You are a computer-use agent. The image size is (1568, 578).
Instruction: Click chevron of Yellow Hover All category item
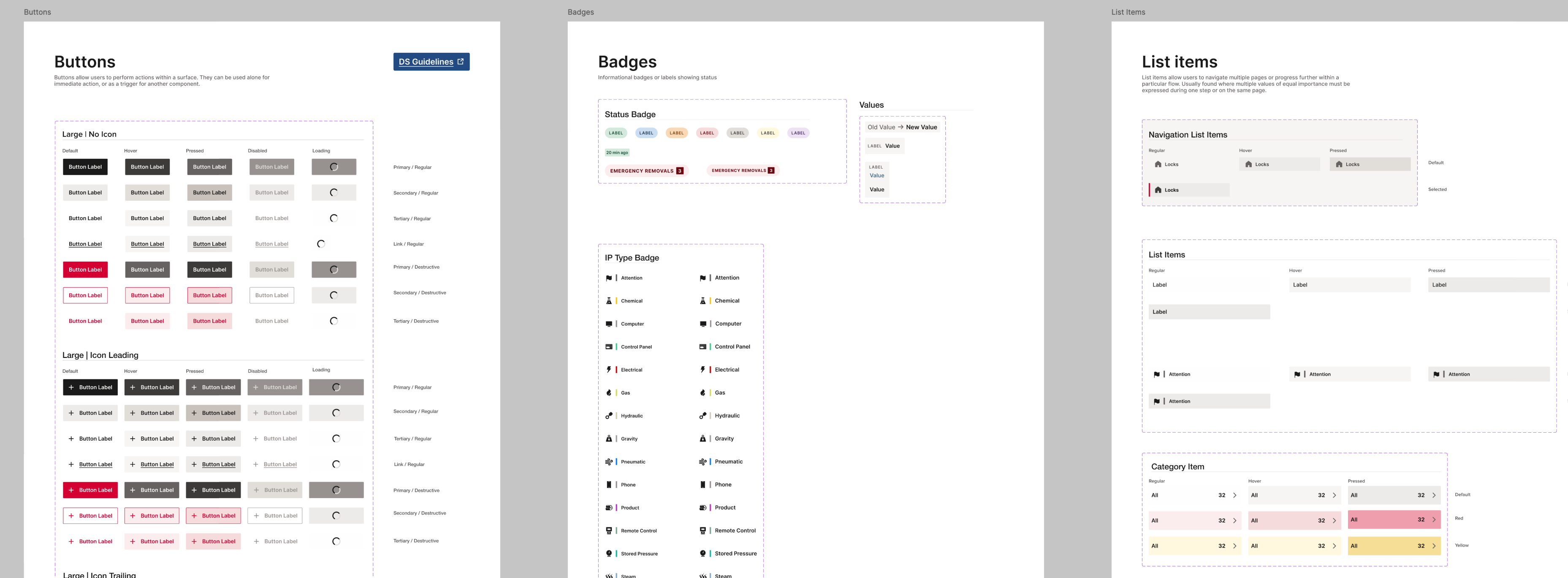coord(1334,546)
